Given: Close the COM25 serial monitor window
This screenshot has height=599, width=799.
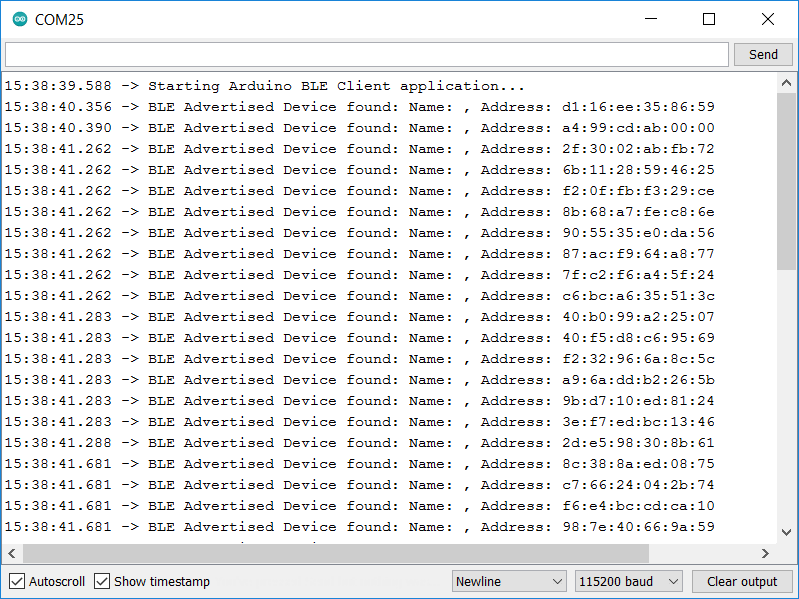Looking at the screenshot, I should point(767,19).
